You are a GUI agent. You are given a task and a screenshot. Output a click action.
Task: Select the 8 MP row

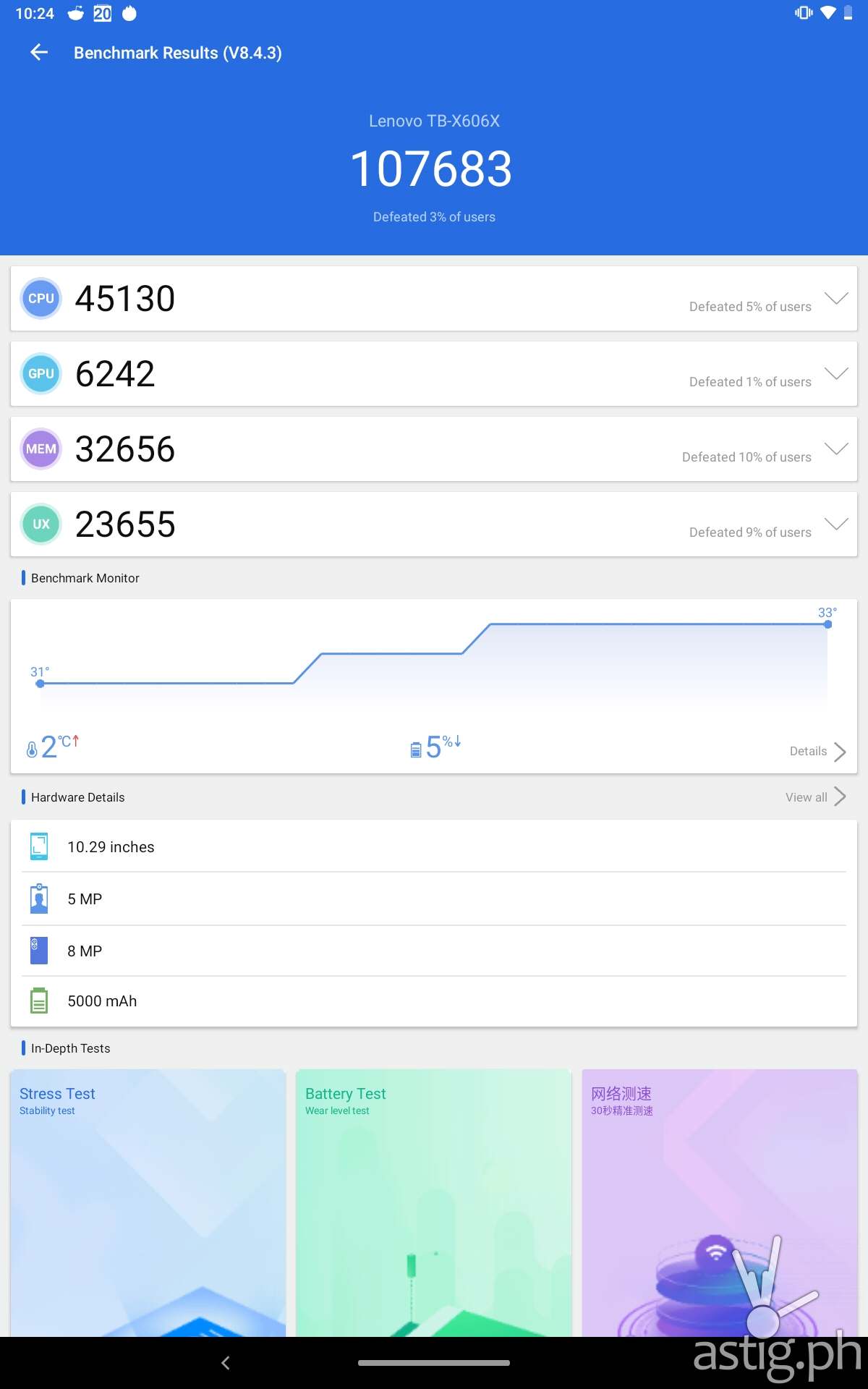pyautogui.click(x=434, y=951)
